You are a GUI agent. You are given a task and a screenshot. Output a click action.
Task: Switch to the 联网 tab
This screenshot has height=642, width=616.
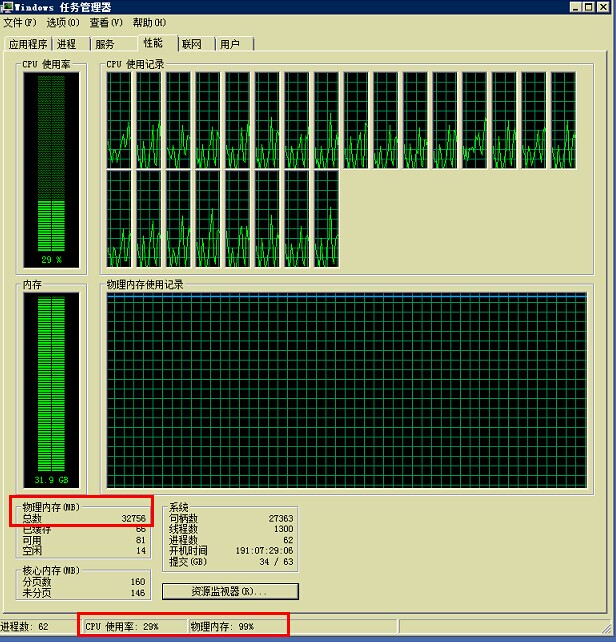[192, 44]
